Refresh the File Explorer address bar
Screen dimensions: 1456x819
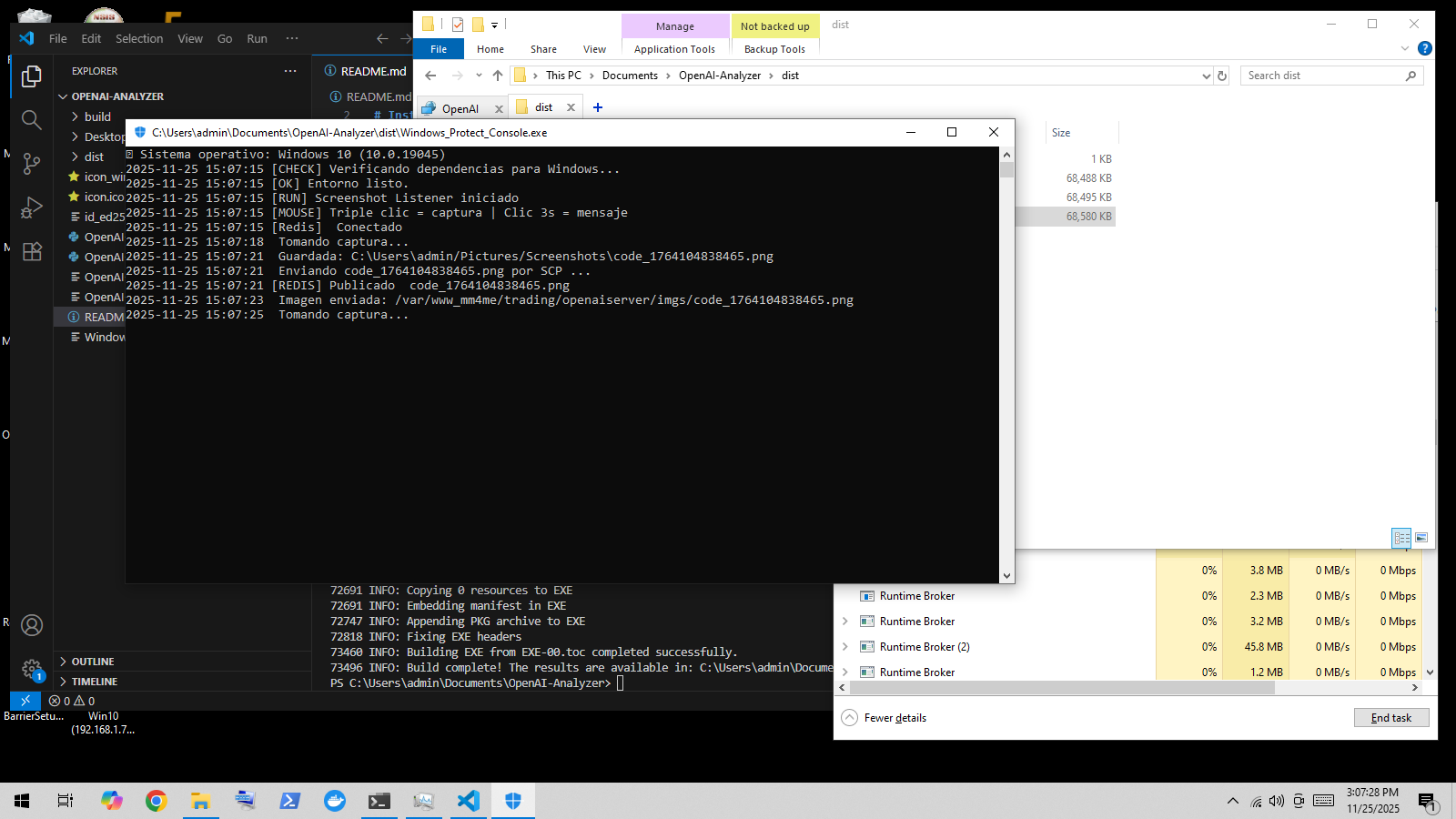point(1222,76)
